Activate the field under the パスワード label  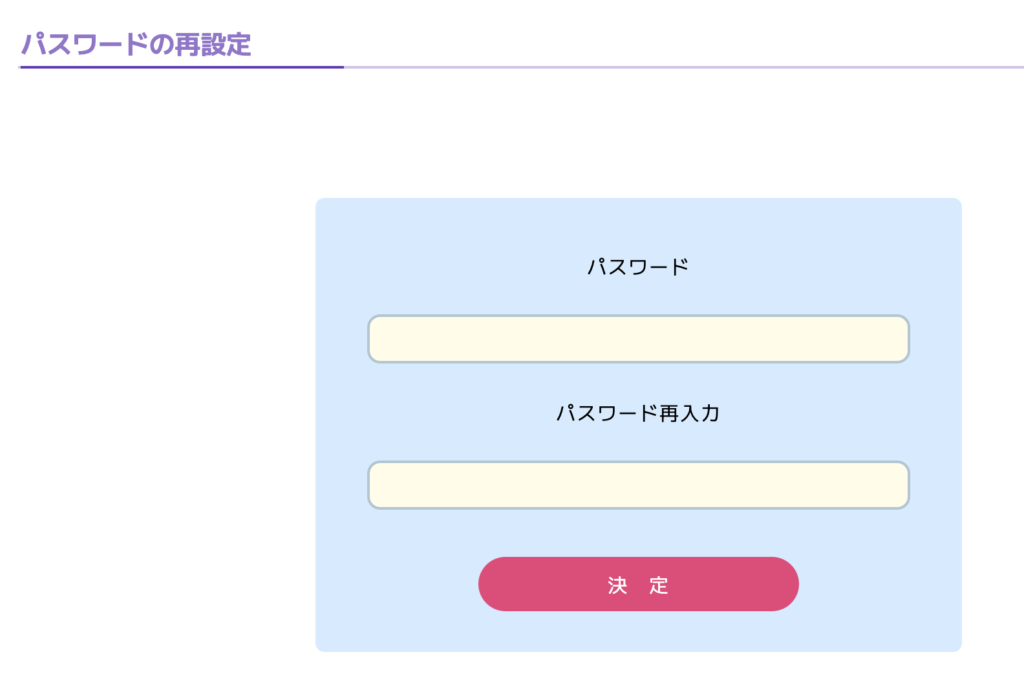coord(638,339)
